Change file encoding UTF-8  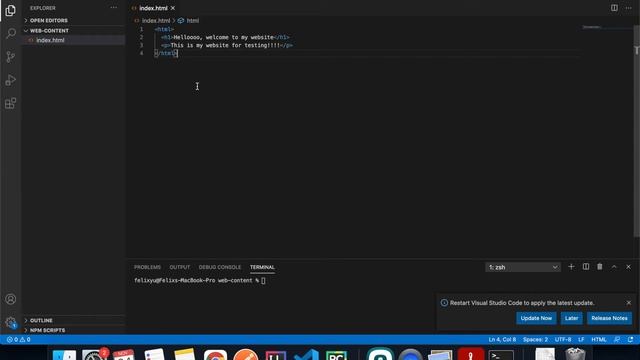coord(563,340)
